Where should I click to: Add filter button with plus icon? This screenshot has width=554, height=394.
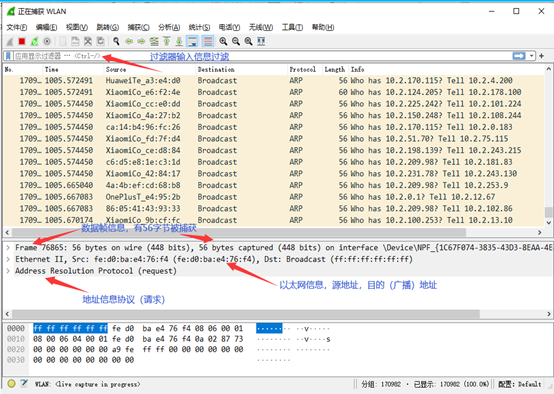click(541, 56)
